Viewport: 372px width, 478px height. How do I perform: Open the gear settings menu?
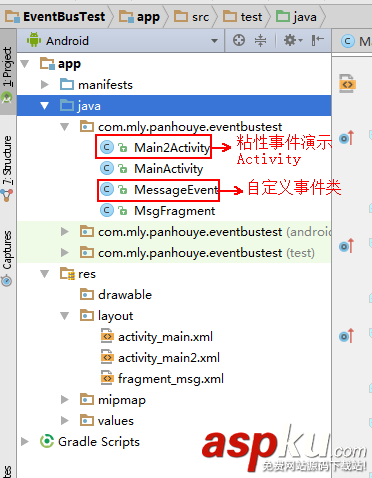[293, 40]
